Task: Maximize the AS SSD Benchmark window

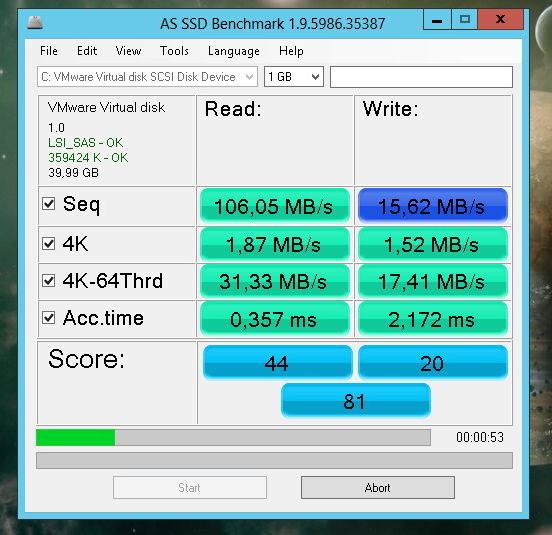Action: 465,19
